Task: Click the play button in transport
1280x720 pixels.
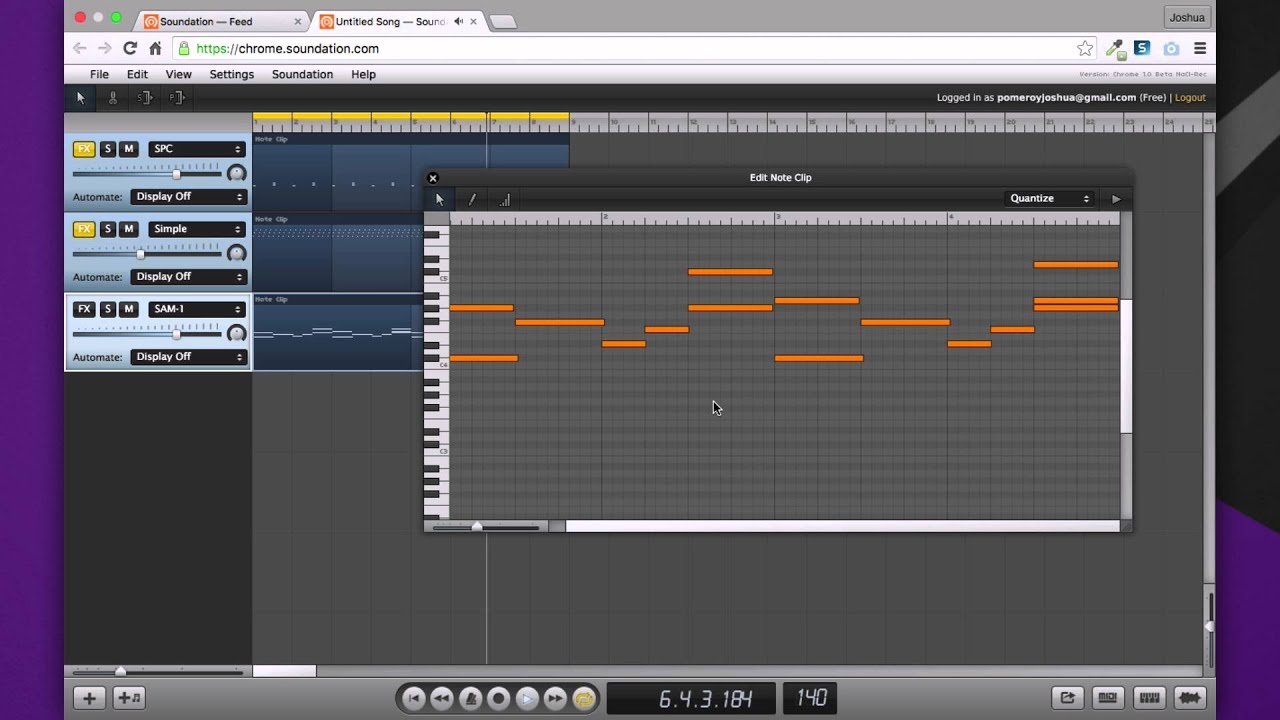Action: (527, 698)
